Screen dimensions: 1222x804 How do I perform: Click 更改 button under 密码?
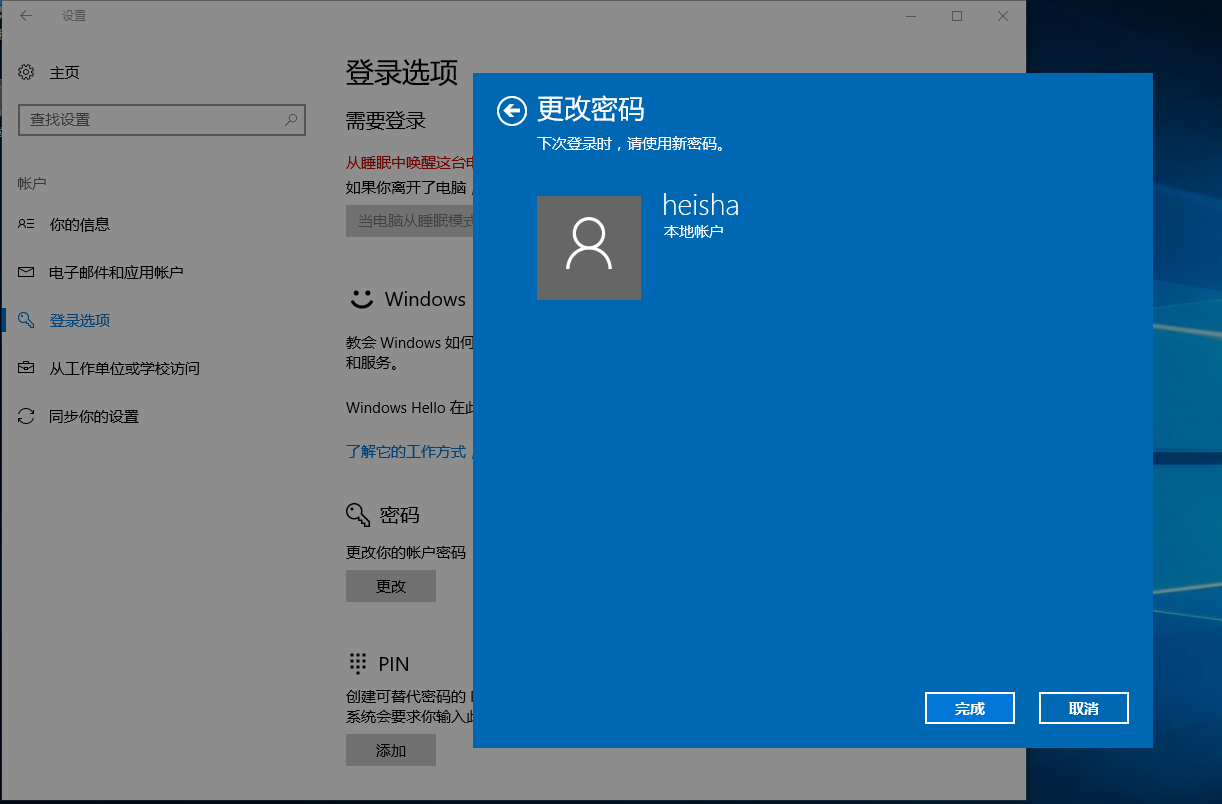click(391, 586)
